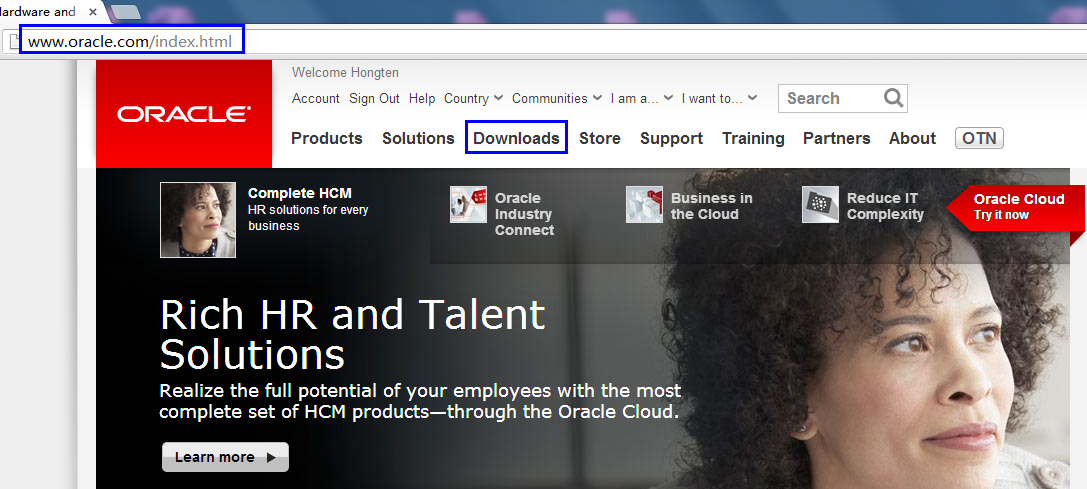Click the Reduce IT Complexity icon
The image size is (1087, 489).
820,205
